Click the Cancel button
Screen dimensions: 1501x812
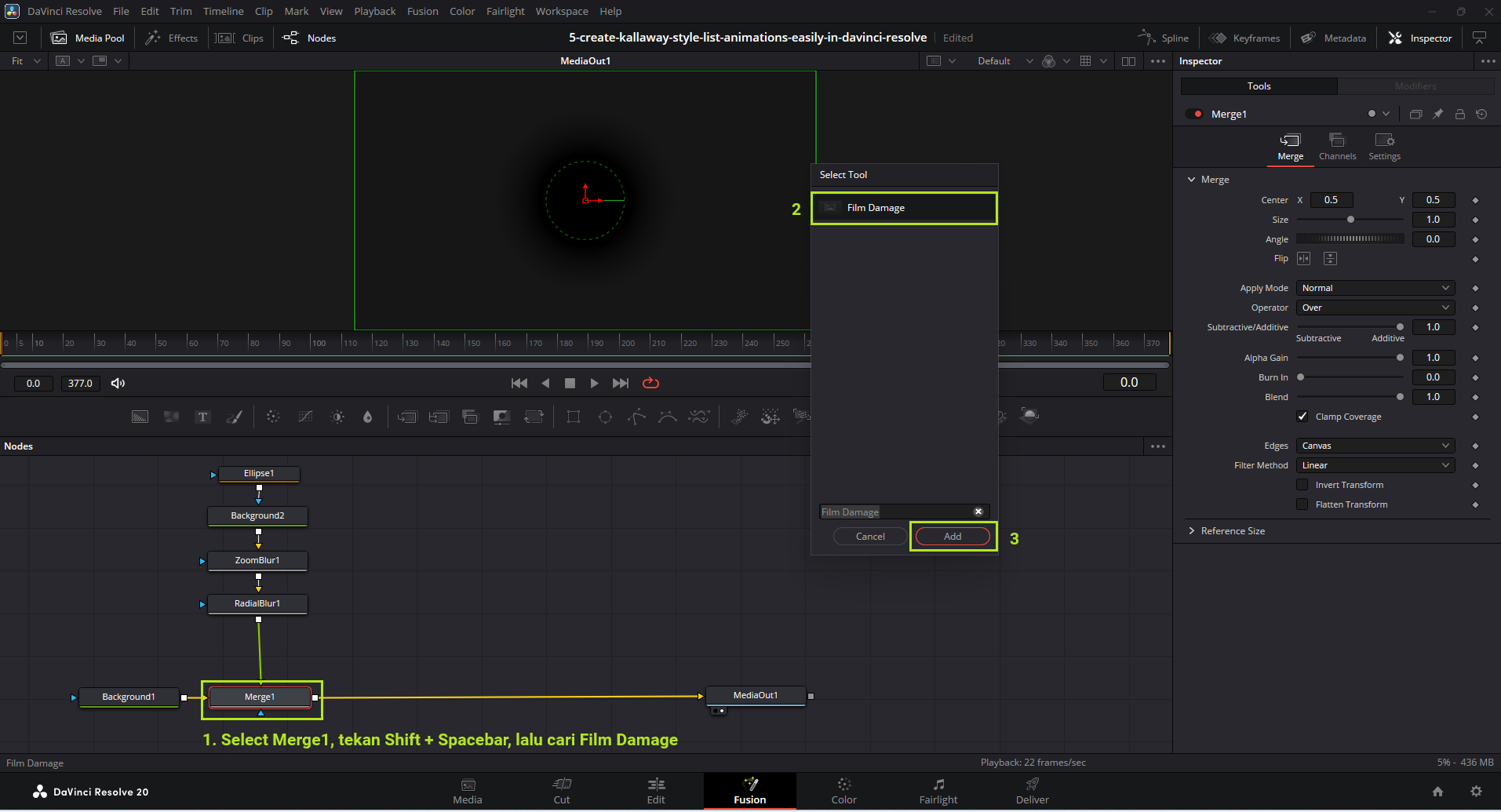click(870, 537)
